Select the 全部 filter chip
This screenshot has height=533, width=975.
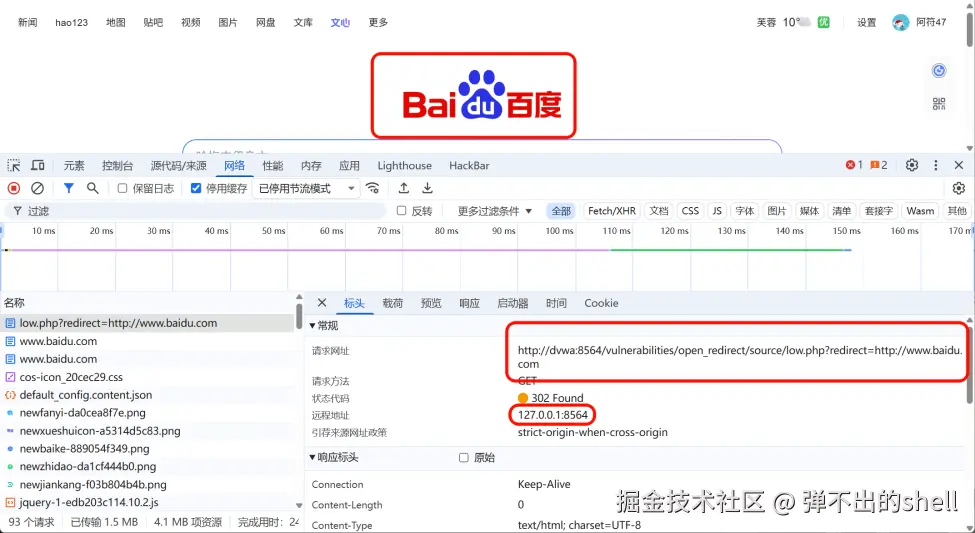click(561, 211)
